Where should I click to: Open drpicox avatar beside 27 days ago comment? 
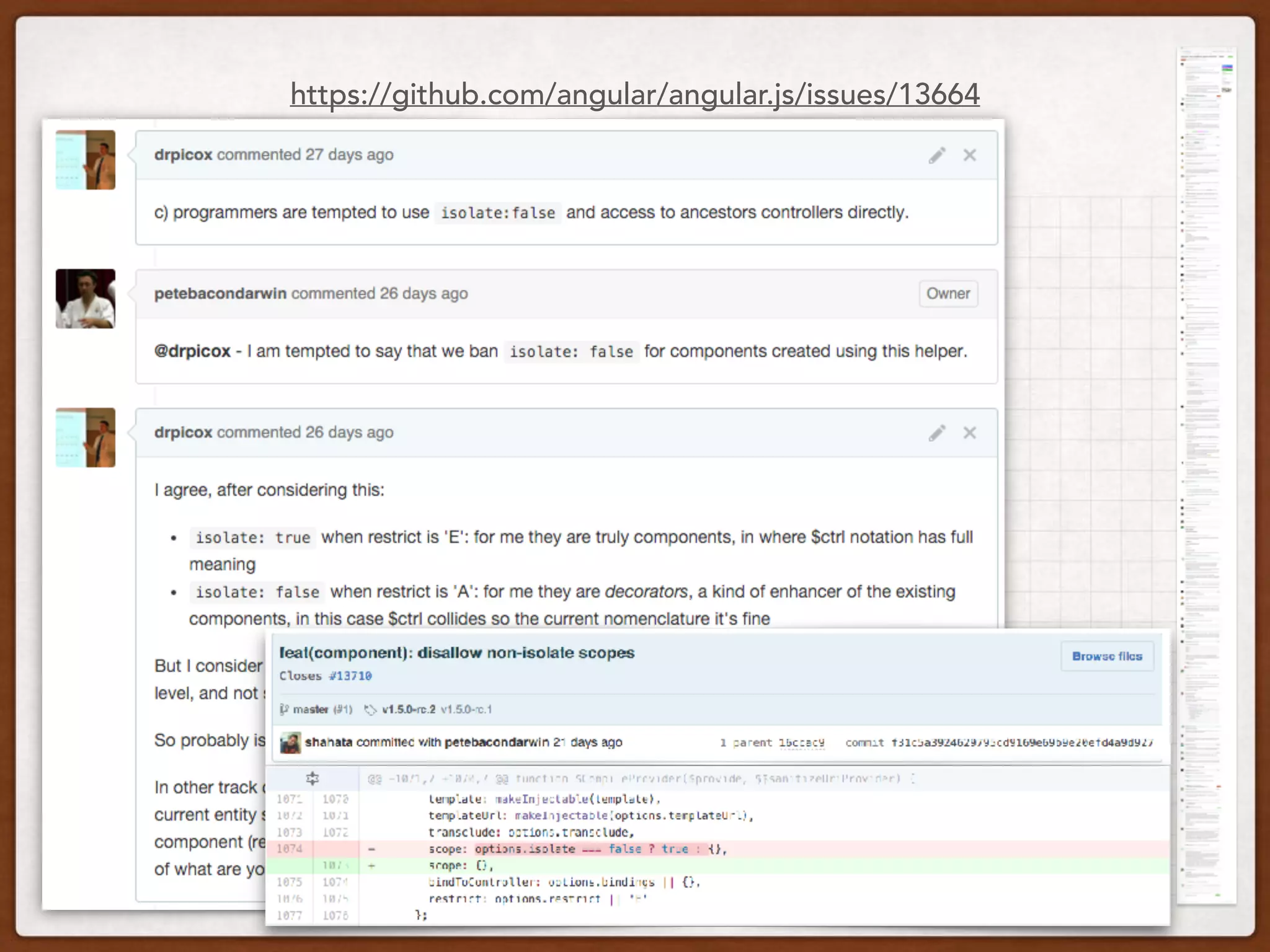pyautogui.click(x=86, y=160)
